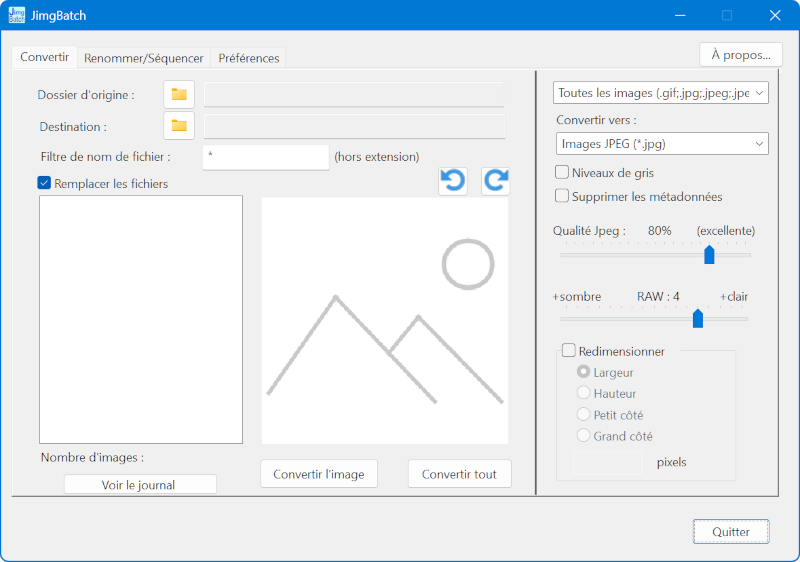This screenshot has height=562, width=800.
Task: Expand the Toutes les images filter dropdown
Action: pyautogui.click(x=660, y=93)
